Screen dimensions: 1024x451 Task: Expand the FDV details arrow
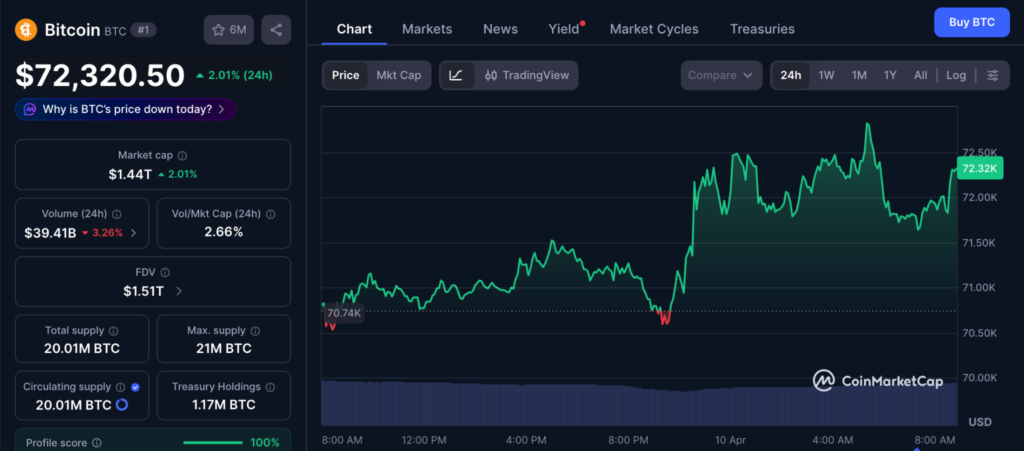(x=179, y=291)
